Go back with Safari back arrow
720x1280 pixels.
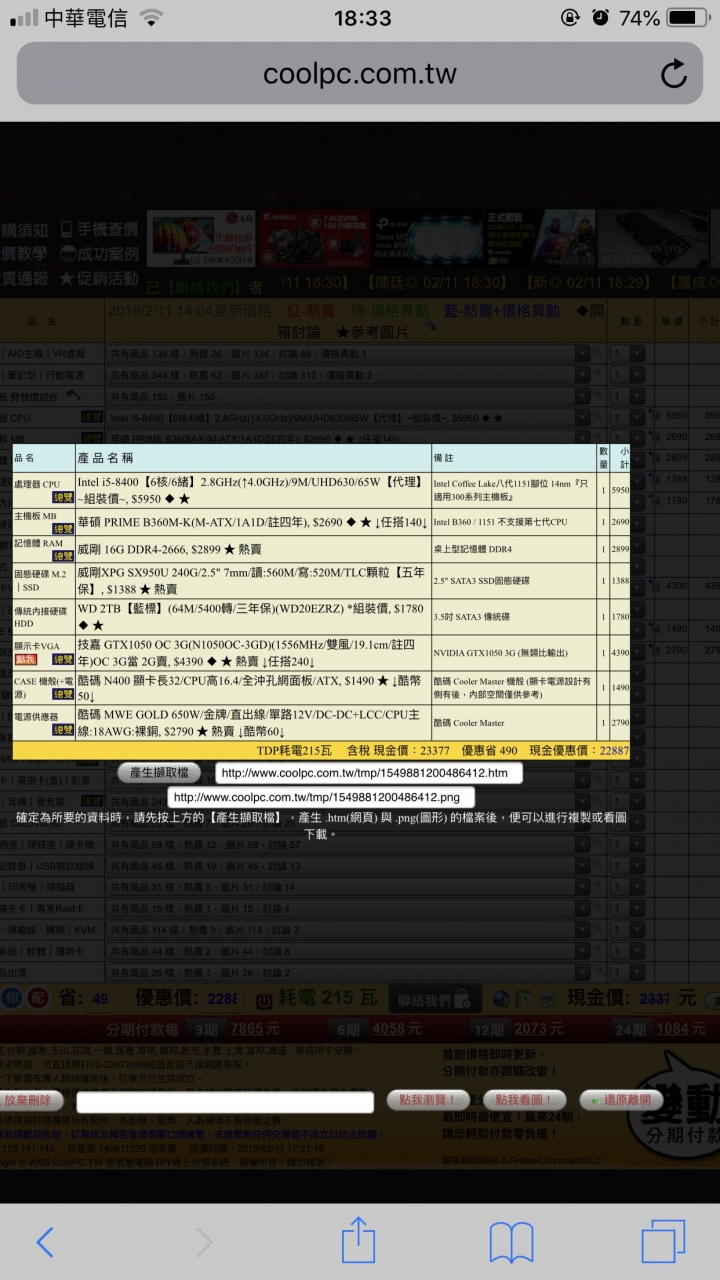coord(45,1242)
